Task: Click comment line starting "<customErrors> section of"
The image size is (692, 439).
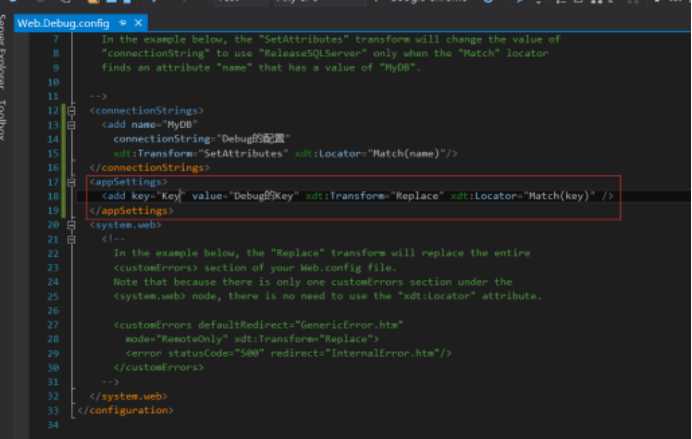Action: pyautogui.click(x=255, y=267)
